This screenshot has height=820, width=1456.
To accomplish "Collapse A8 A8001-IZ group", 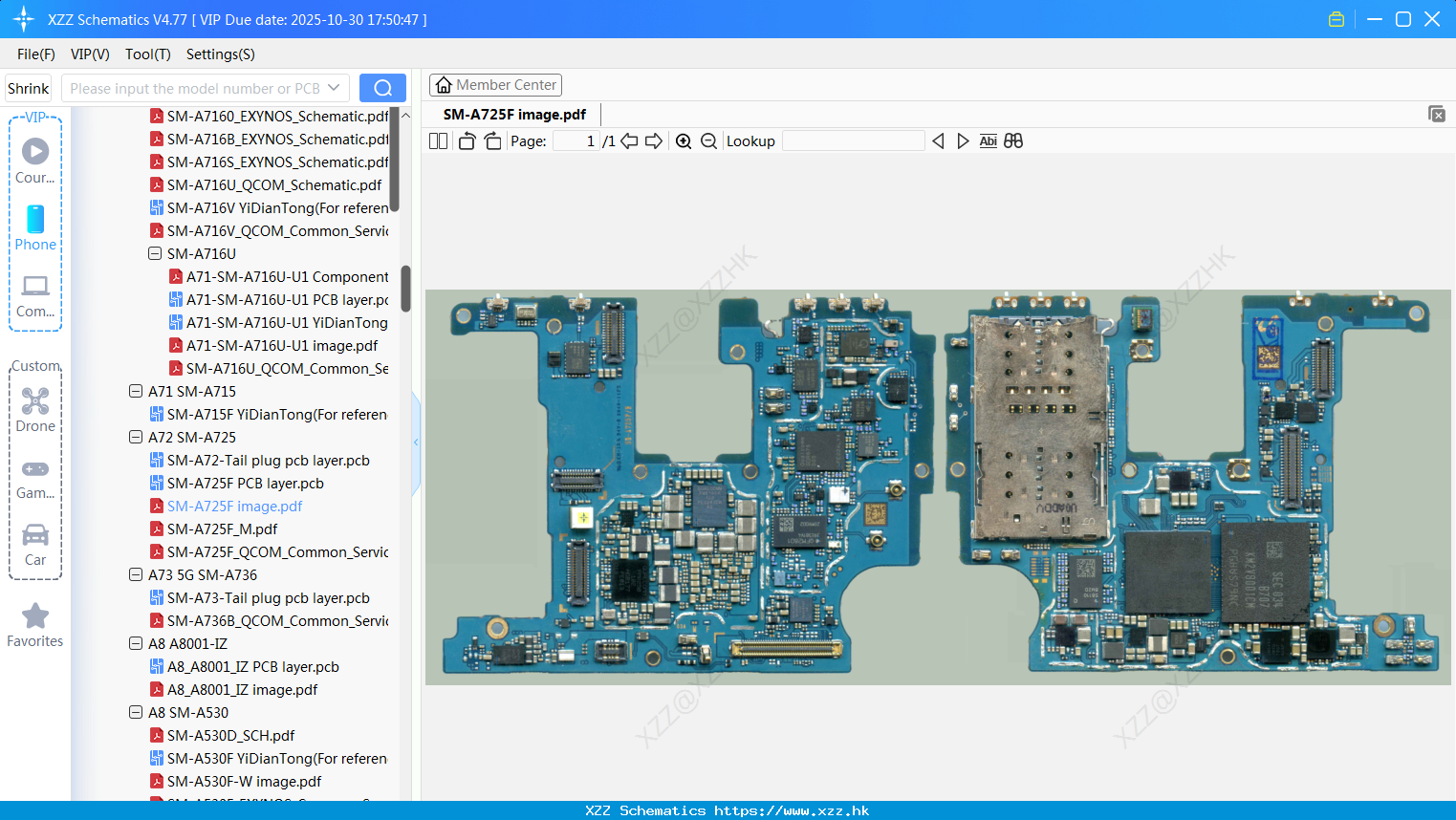I will (136, 643).
